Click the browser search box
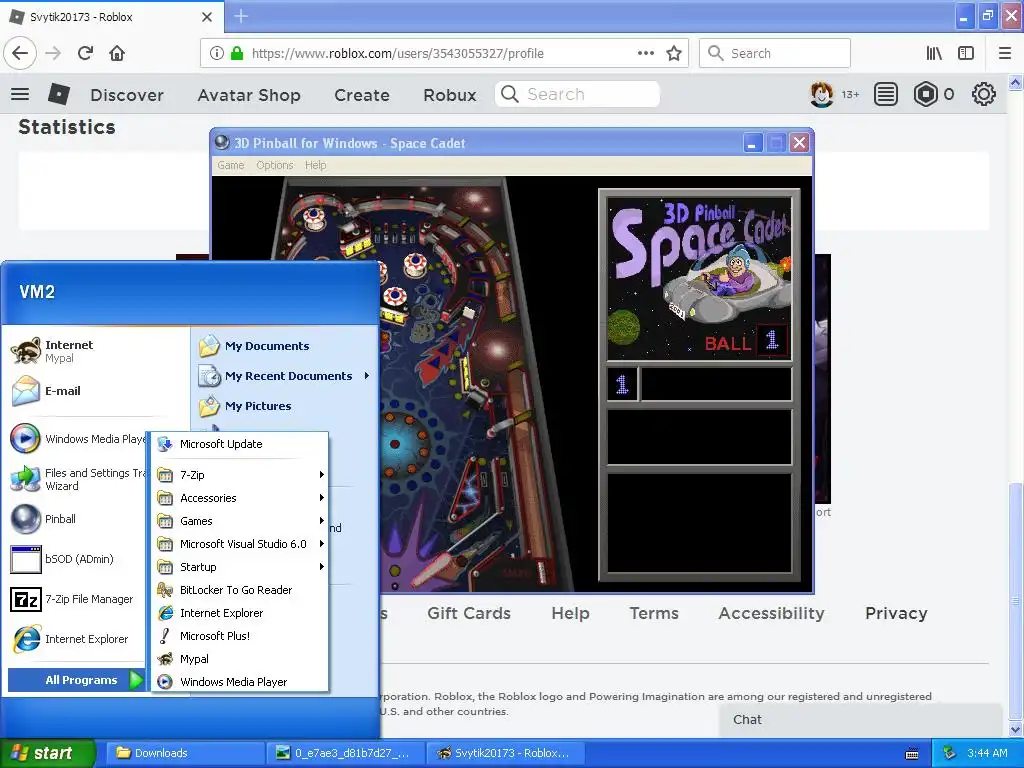Image resolution: width=1024 pixels, height=768 pixels. (x=775, y=54)
